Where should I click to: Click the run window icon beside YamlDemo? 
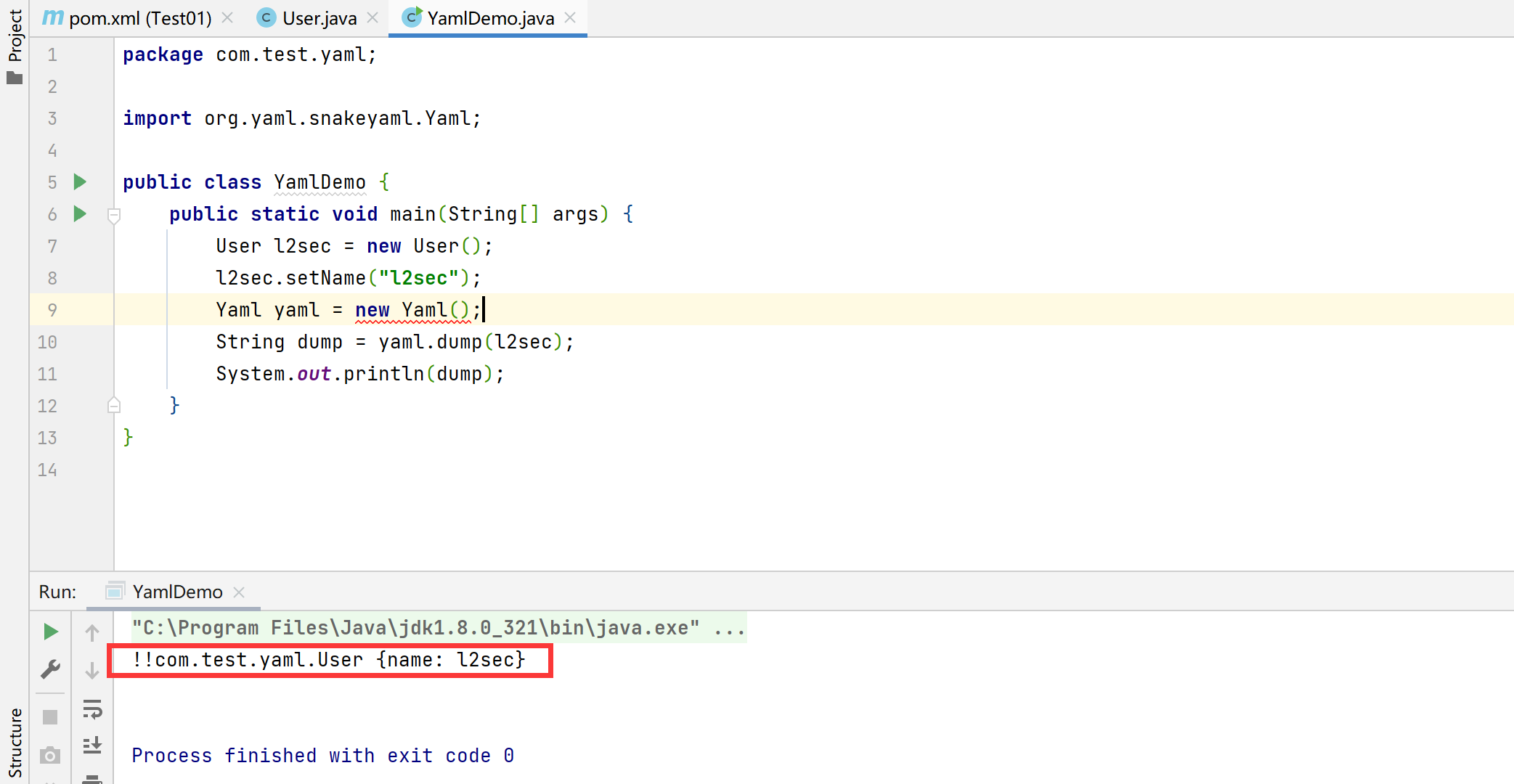pos(115,592)
